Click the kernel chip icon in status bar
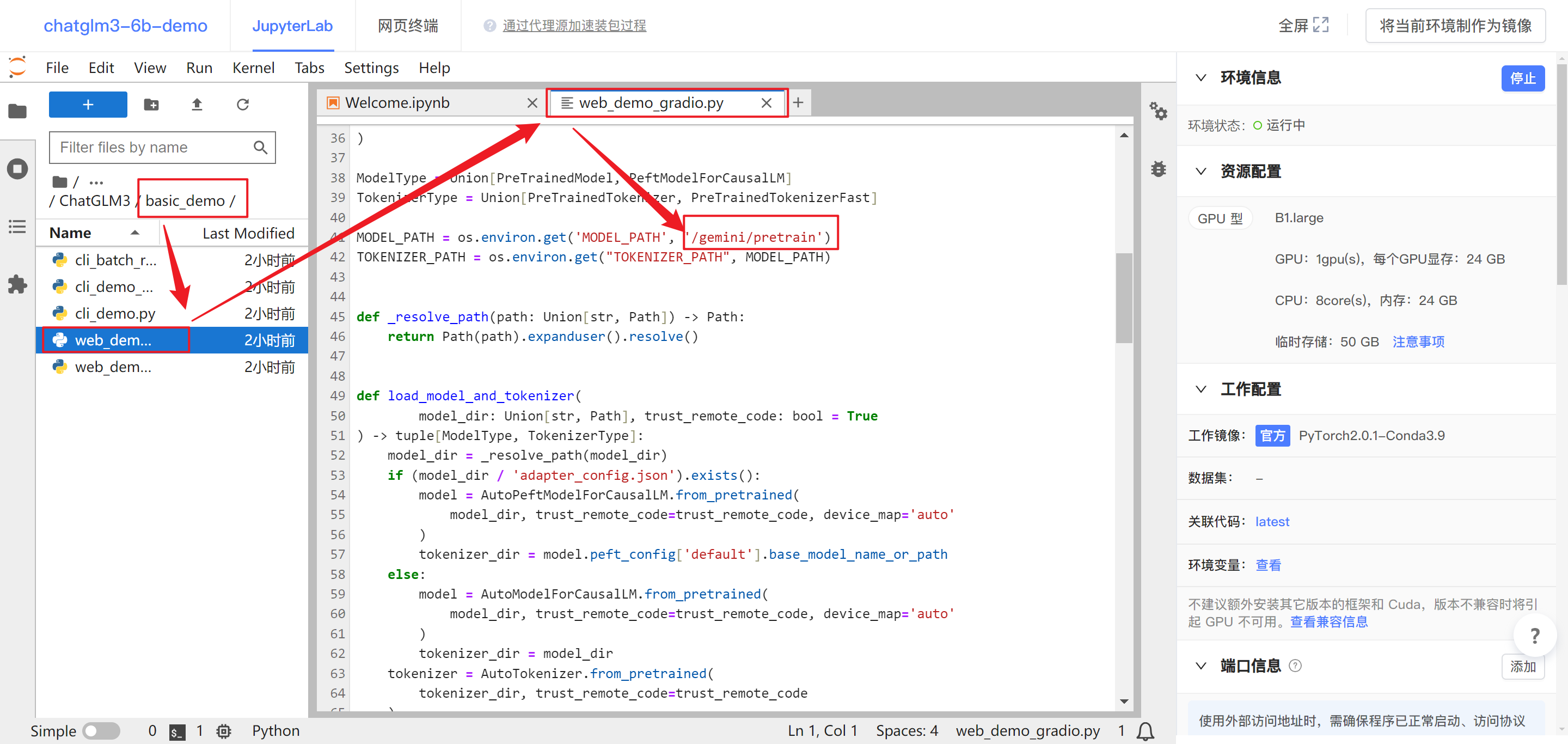This screenshot has height=744, width=1568. 224,731
